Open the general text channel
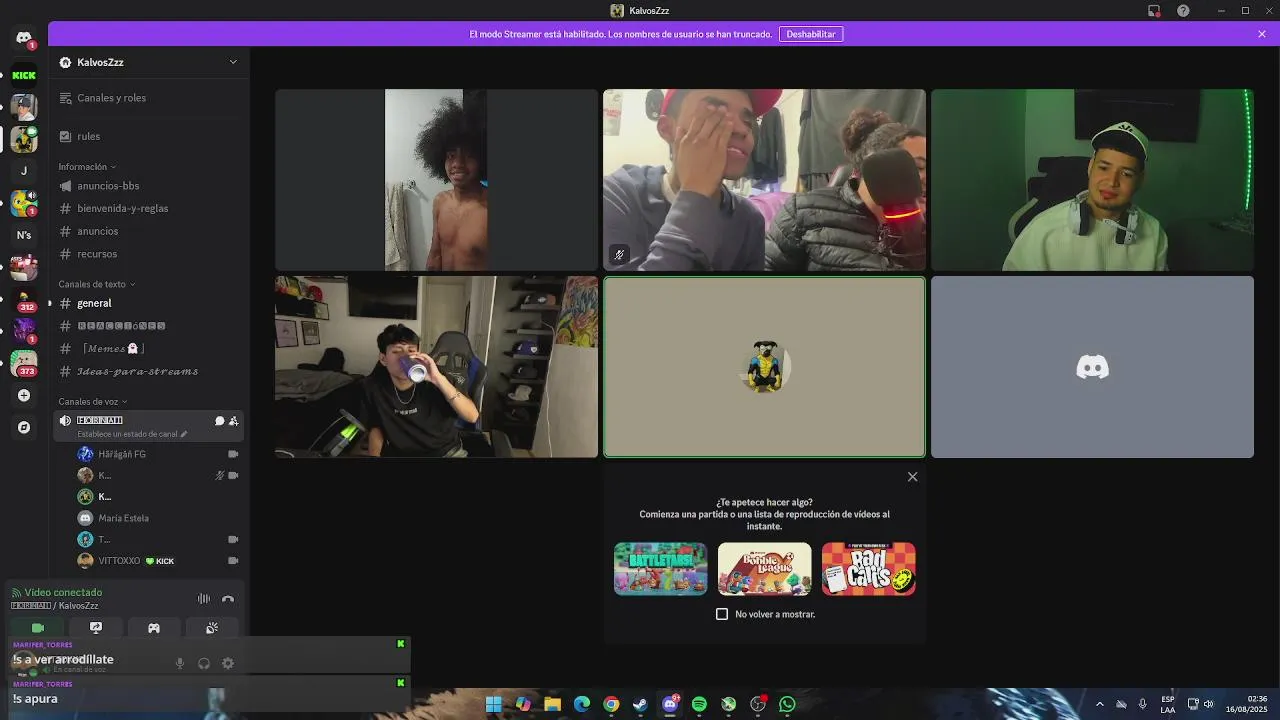The width and height of the screenshot is (1280, 720). [148, 303]
